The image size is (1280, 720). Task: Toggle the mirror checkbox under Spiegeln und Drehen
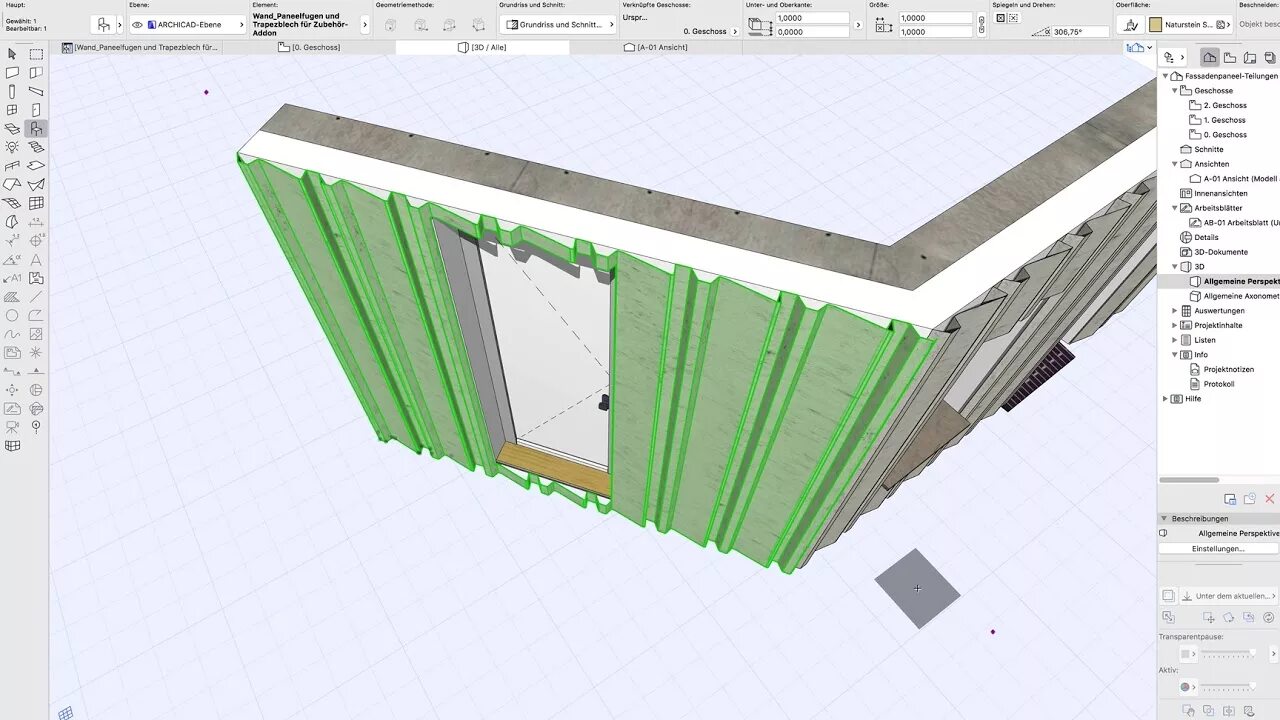1000,18
